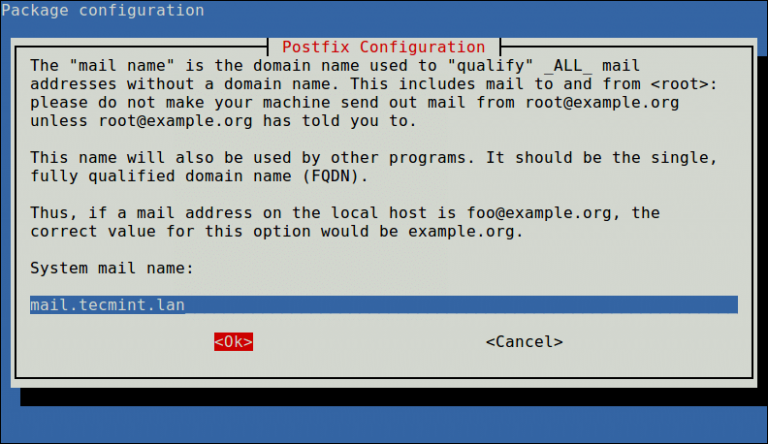
Task: Click the word 'Thus,' starting the paragraph
Action: 54,213
